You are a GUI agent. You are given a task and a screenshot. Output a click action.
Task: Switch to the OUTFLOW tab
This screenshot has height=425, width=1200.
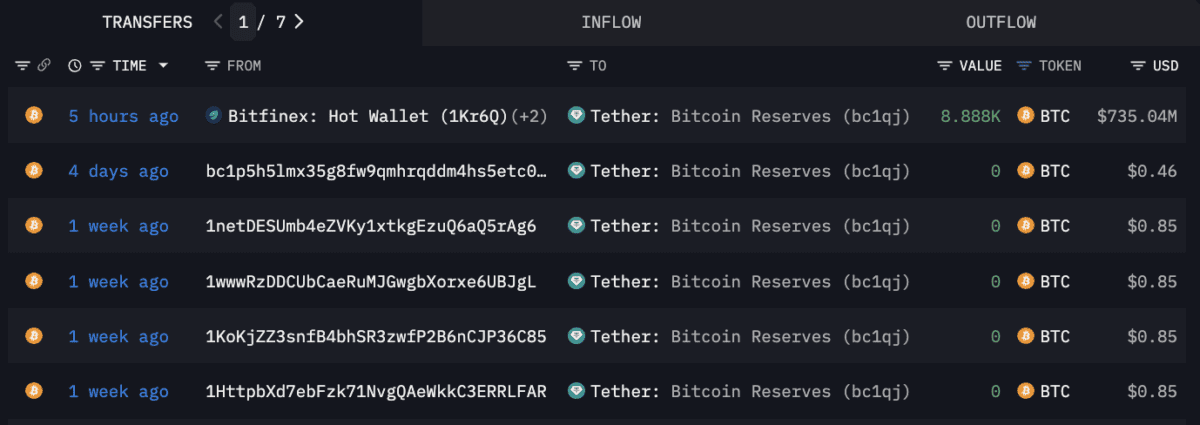1001,22
